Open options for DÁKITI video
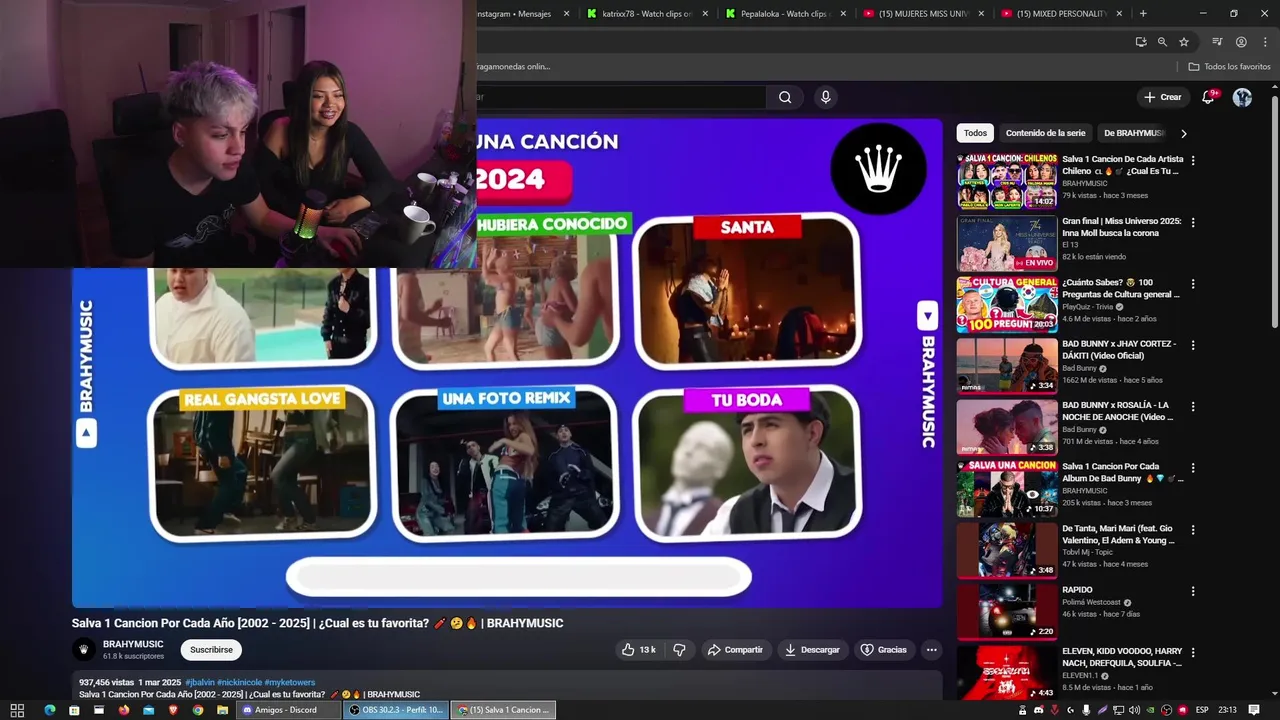 point(1192,345)
